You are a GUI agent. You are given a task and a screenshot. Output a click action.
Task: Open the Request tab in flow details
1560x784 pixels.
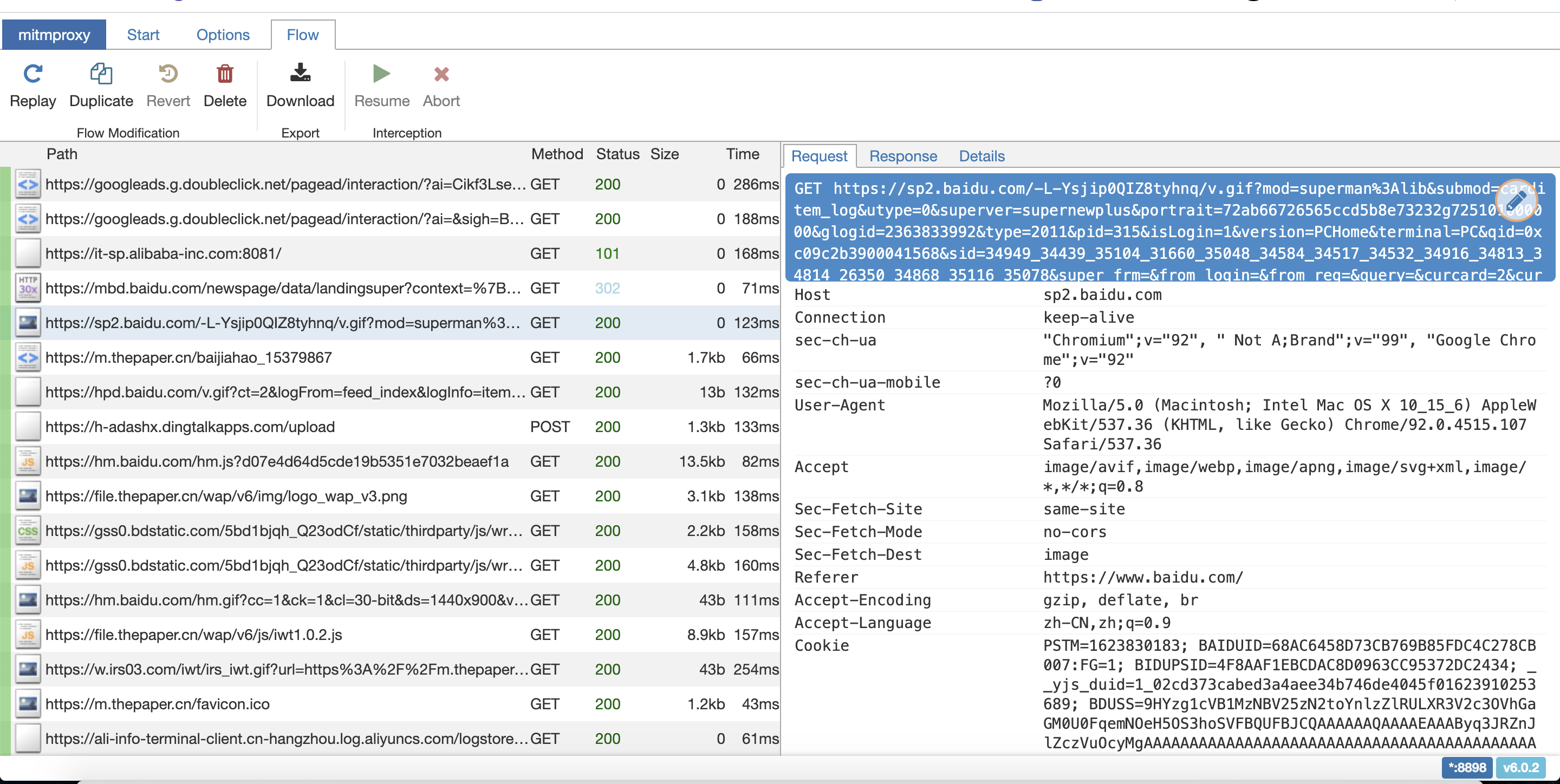(819, 156)
